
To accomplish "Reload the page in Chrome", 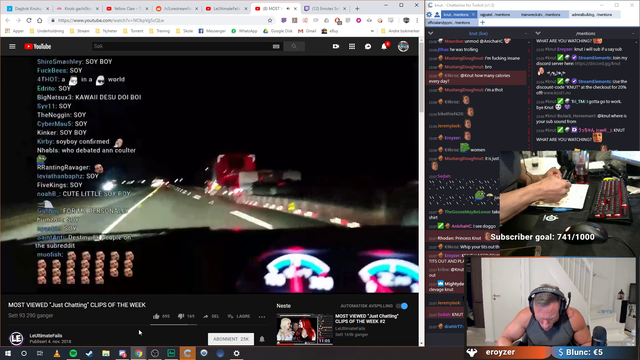I will (29, 20).
